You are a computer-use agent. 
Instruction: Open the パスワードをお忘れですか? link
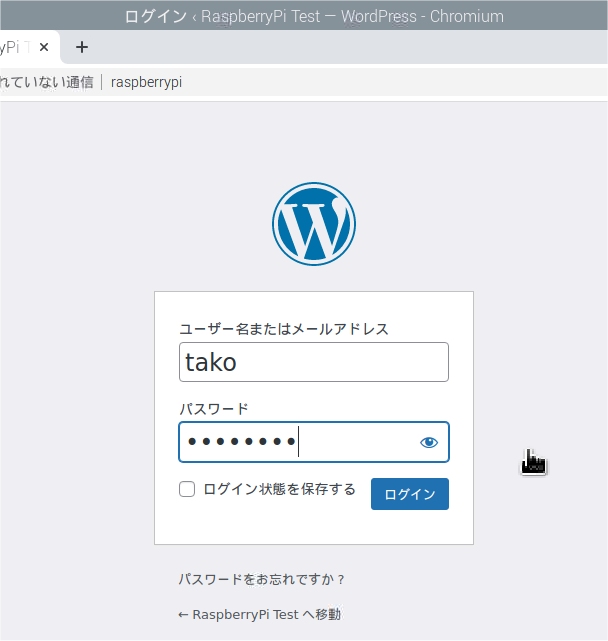click(x=262, y=579)
